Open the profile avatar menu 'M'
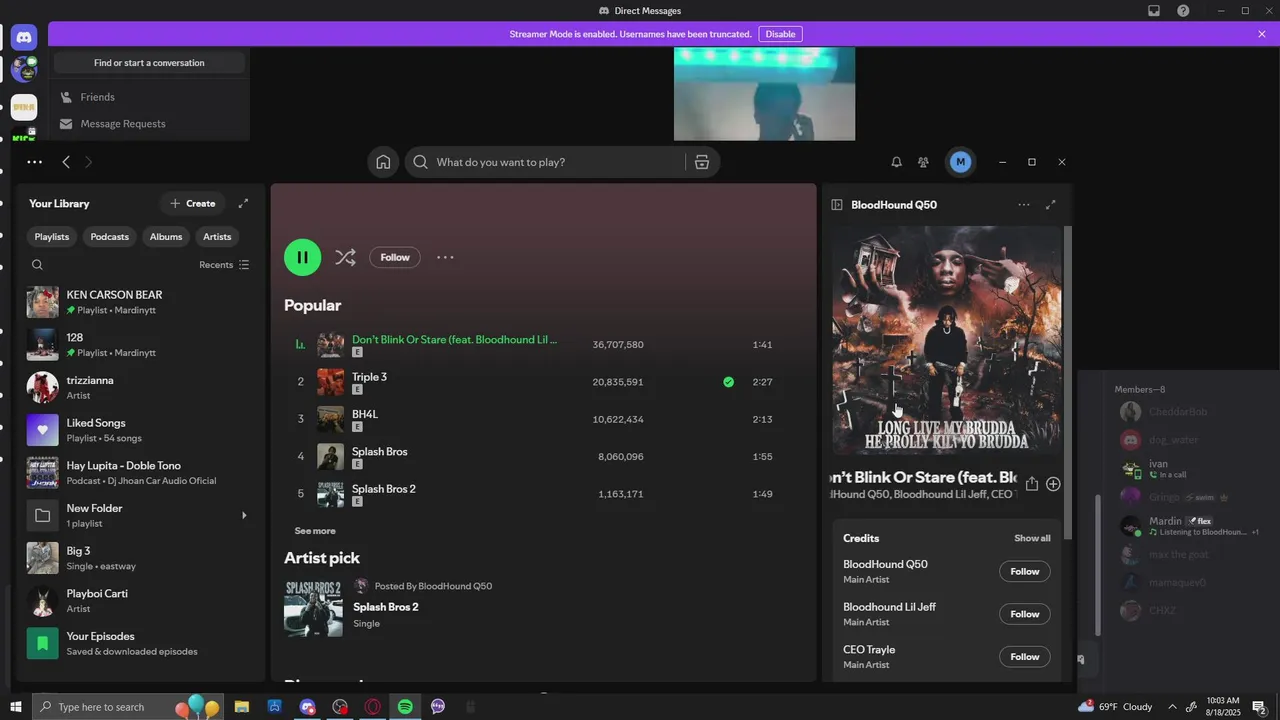The image size is (1280, 720). 960,162
